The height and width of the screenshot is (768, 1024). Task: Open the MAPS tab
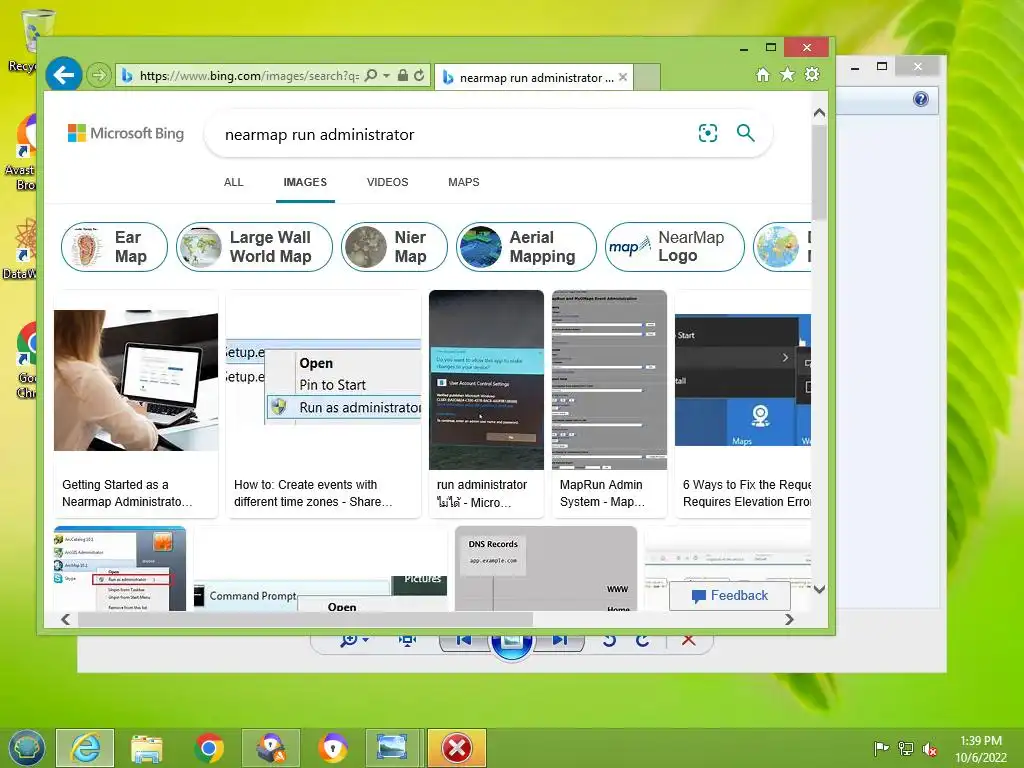[464, 182]
